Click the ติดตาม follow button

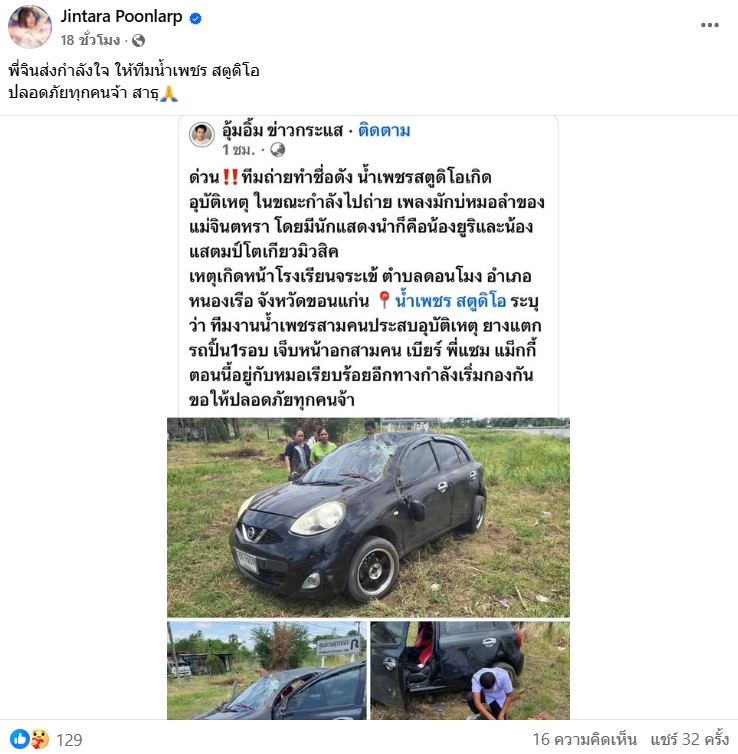(384, 130)
